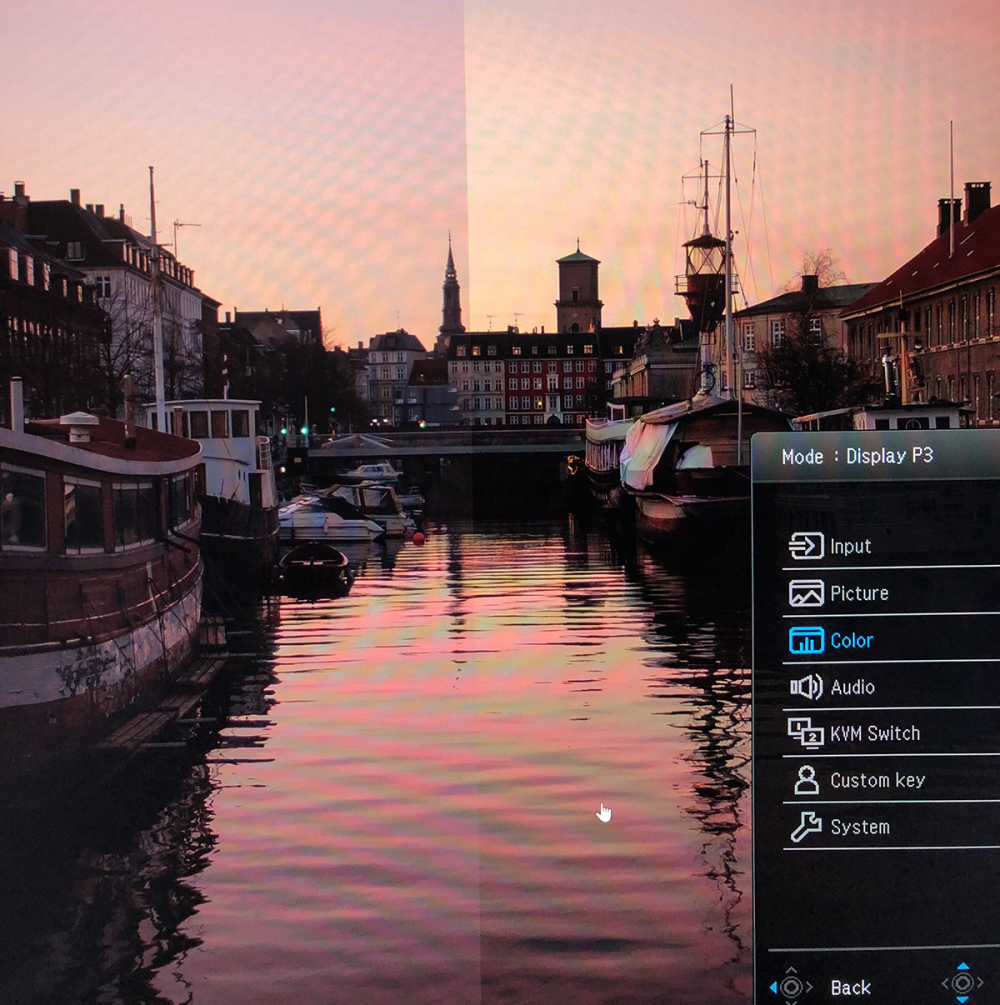Click the Custom key person icon

tap(806, 780)
